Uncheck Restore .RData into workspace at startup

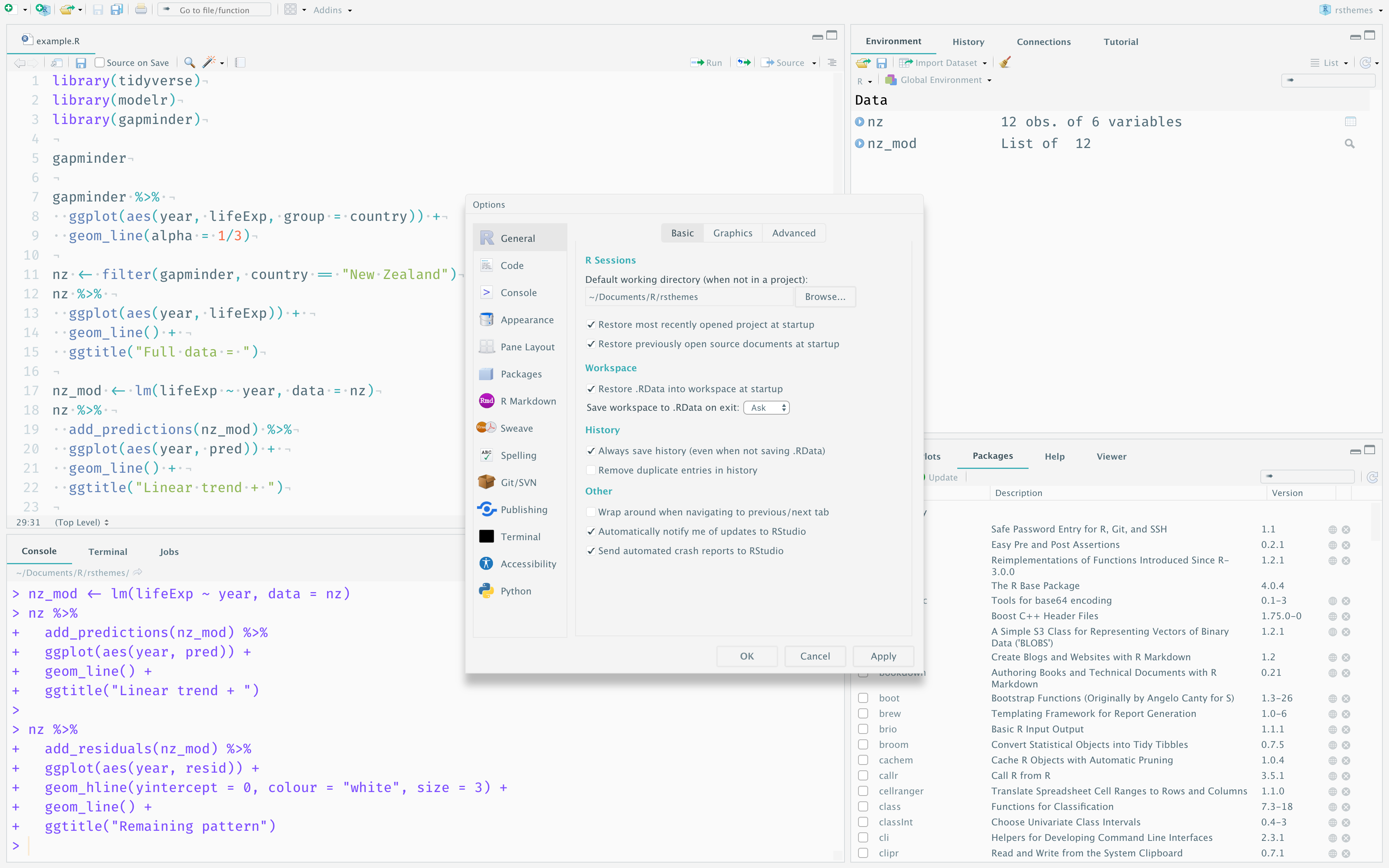591,389
